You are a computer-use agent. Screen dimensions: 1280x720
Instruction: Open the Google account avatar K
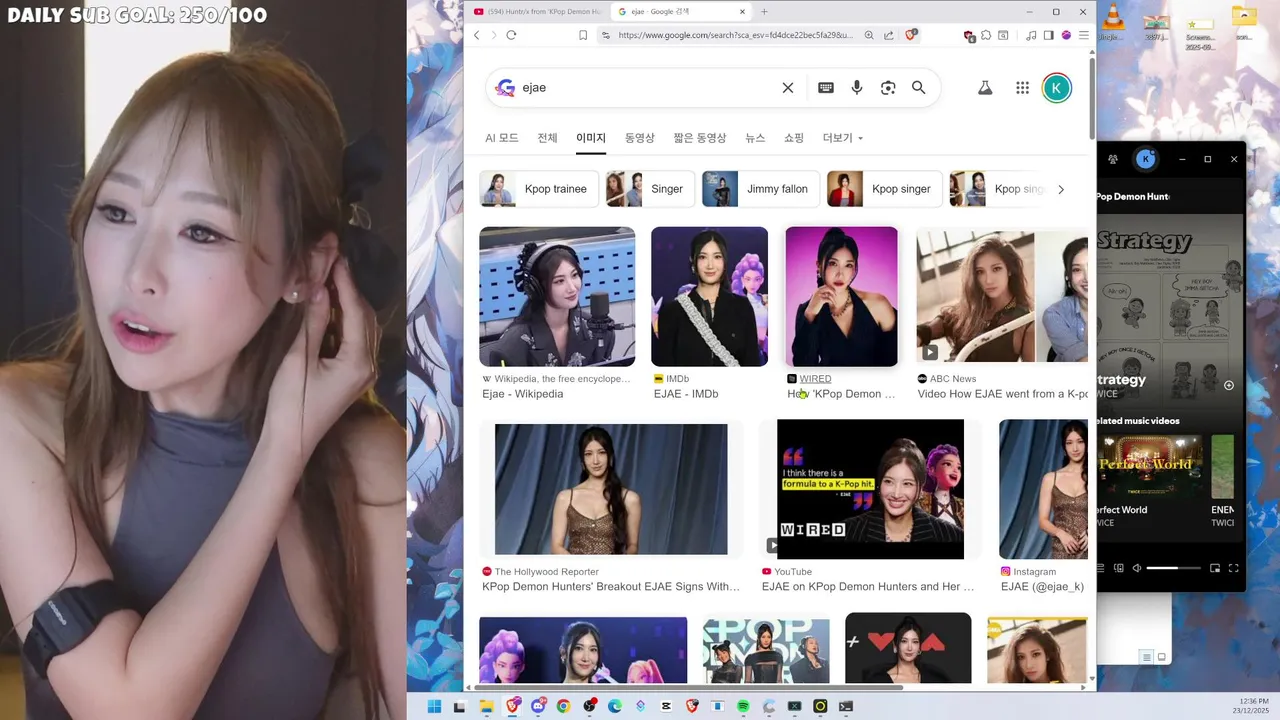tap(1057, 88)
